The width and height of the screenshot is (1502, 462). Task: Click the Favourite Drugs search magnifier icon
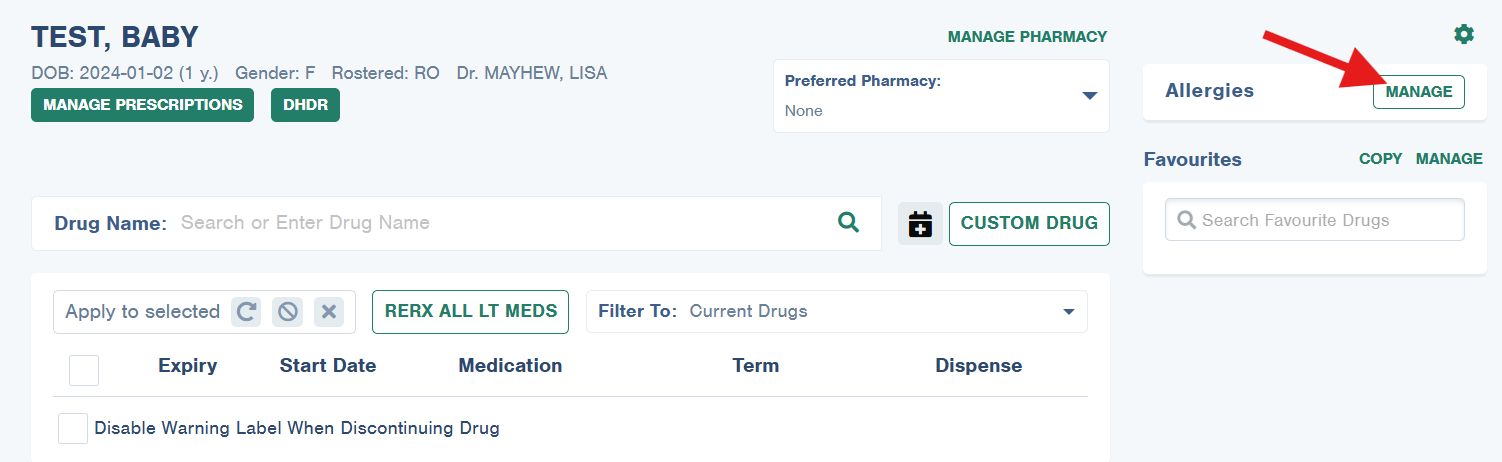coord(1187,220)
